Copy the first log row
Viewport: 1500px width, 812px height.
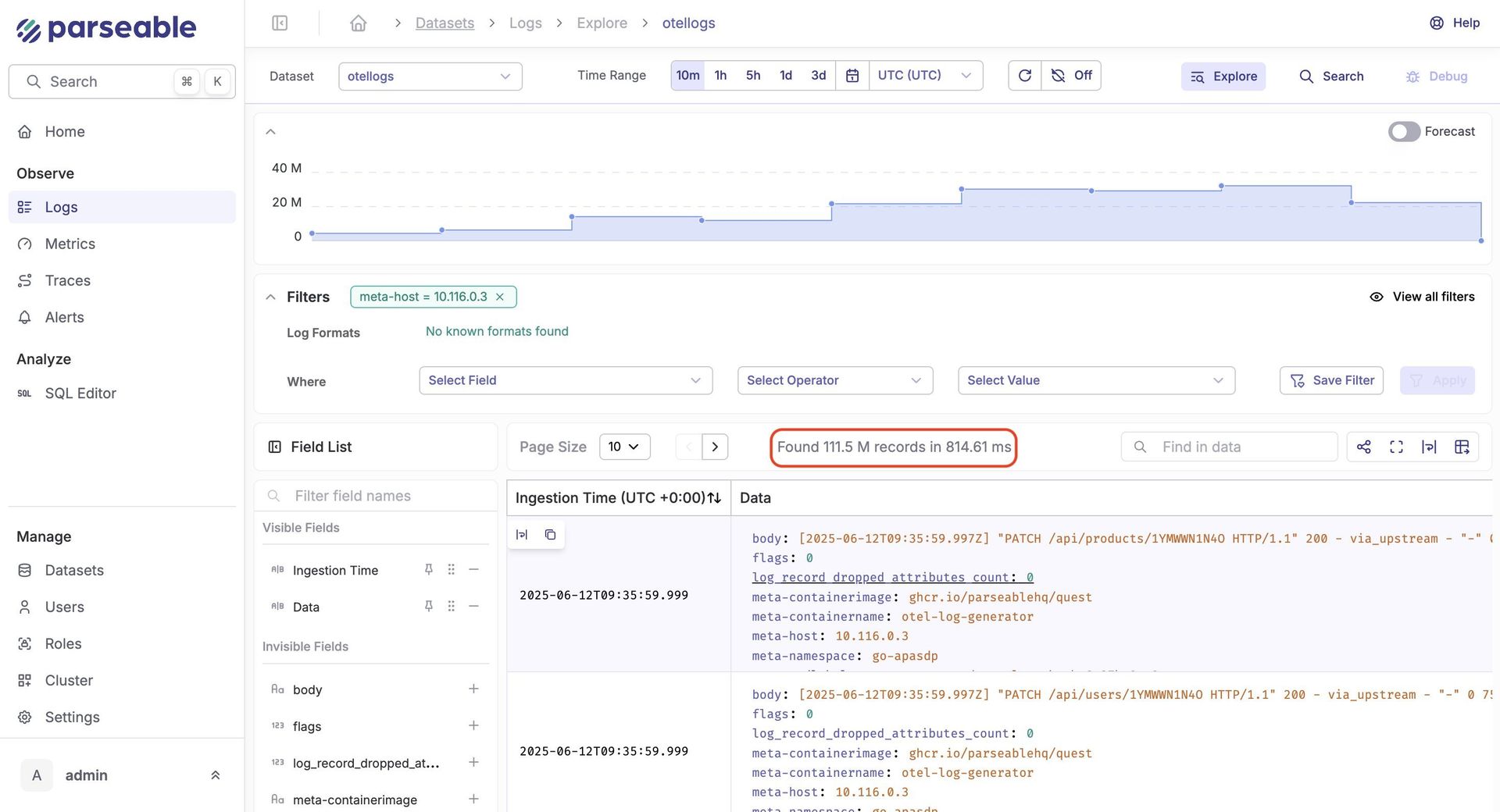click(550, 535)
